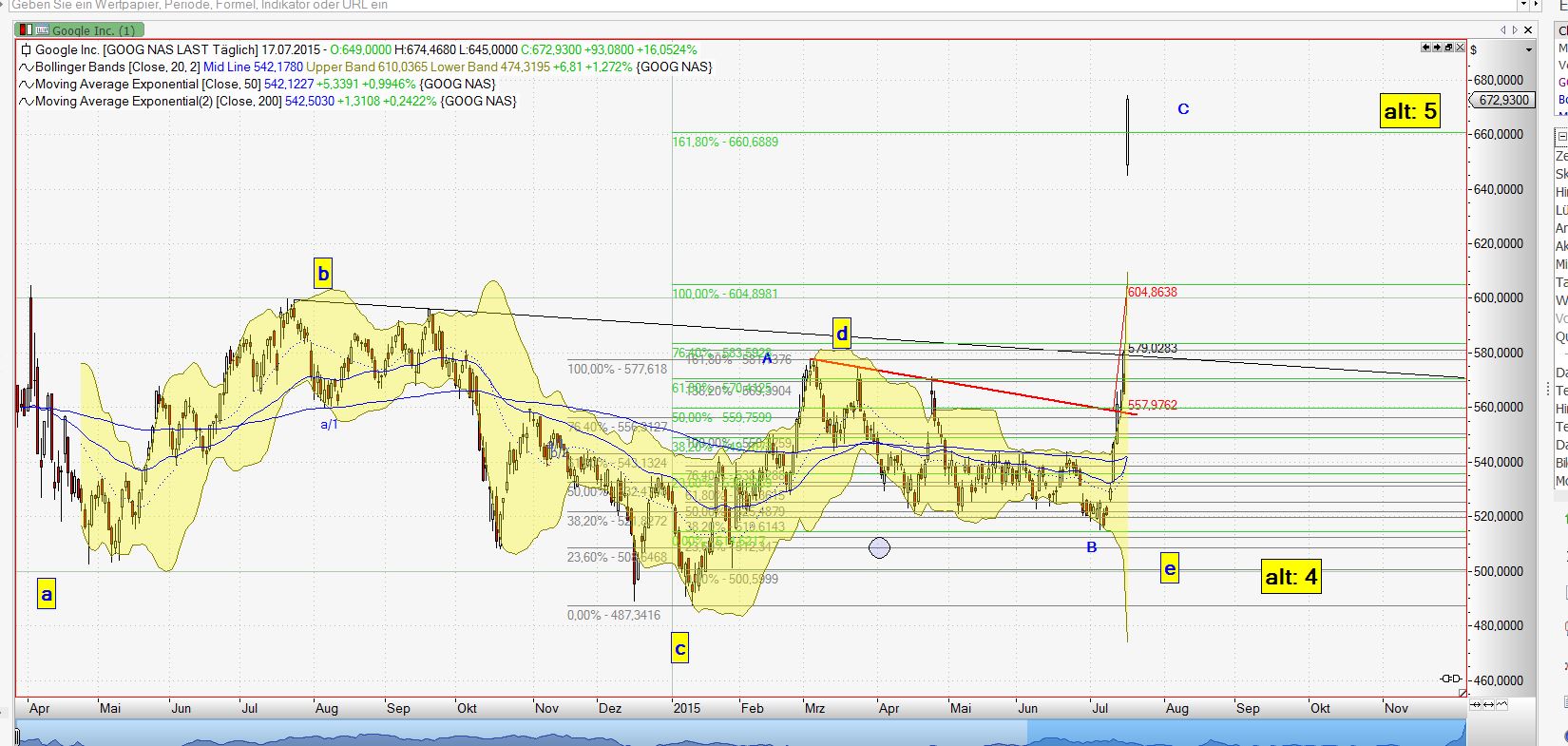Click the chart resize corner handle at bottom right
The image size is (1568, 746).
pyautogui.click(x=1463, y=694)
